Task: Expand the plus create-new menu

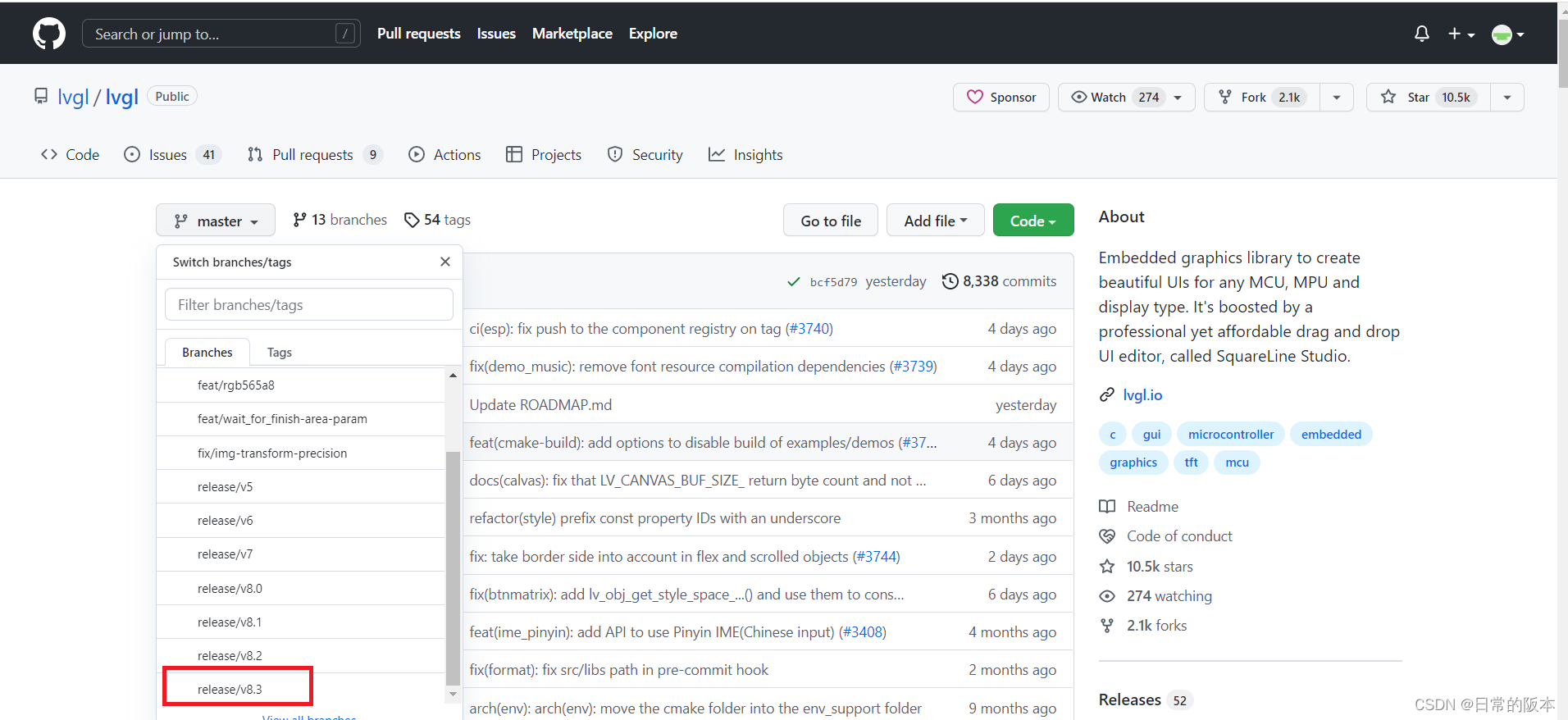Action: [1461, 34]
